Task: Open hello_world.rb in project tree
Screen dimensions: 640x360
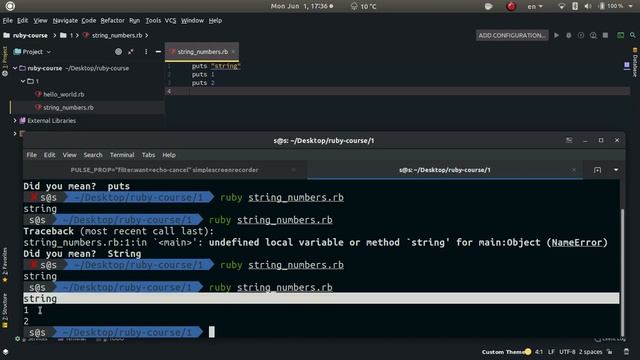Action: pyautogui.click(x=64, y=94)
